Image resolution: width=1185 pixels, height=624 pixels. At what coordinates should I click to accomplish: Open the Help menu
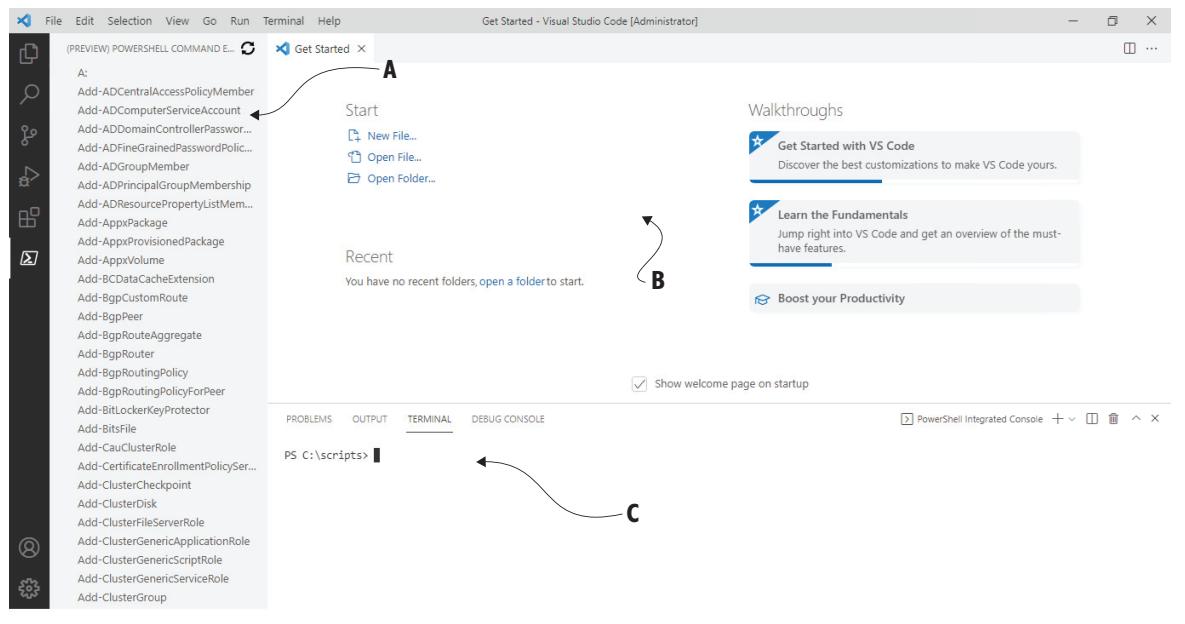point(329,21)
